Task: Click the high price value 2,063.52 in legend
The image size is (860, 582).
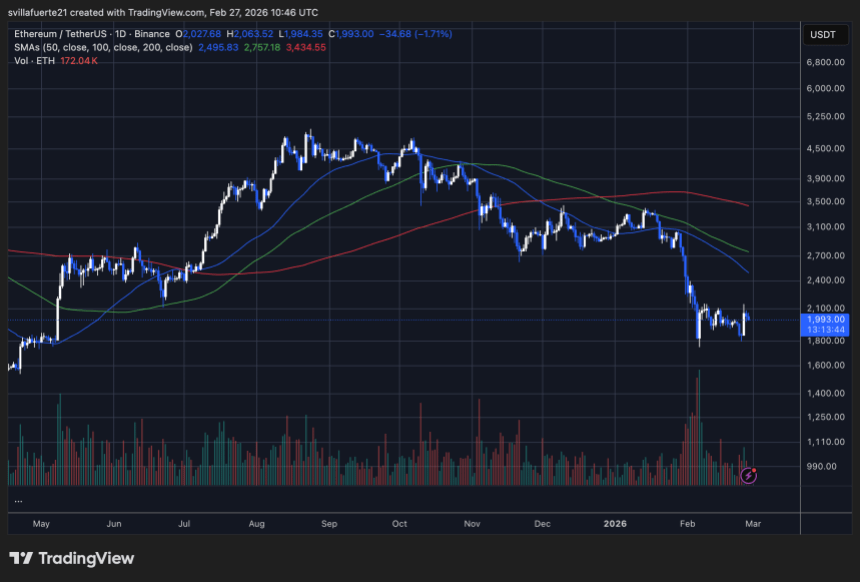Action: coord(251,33)
